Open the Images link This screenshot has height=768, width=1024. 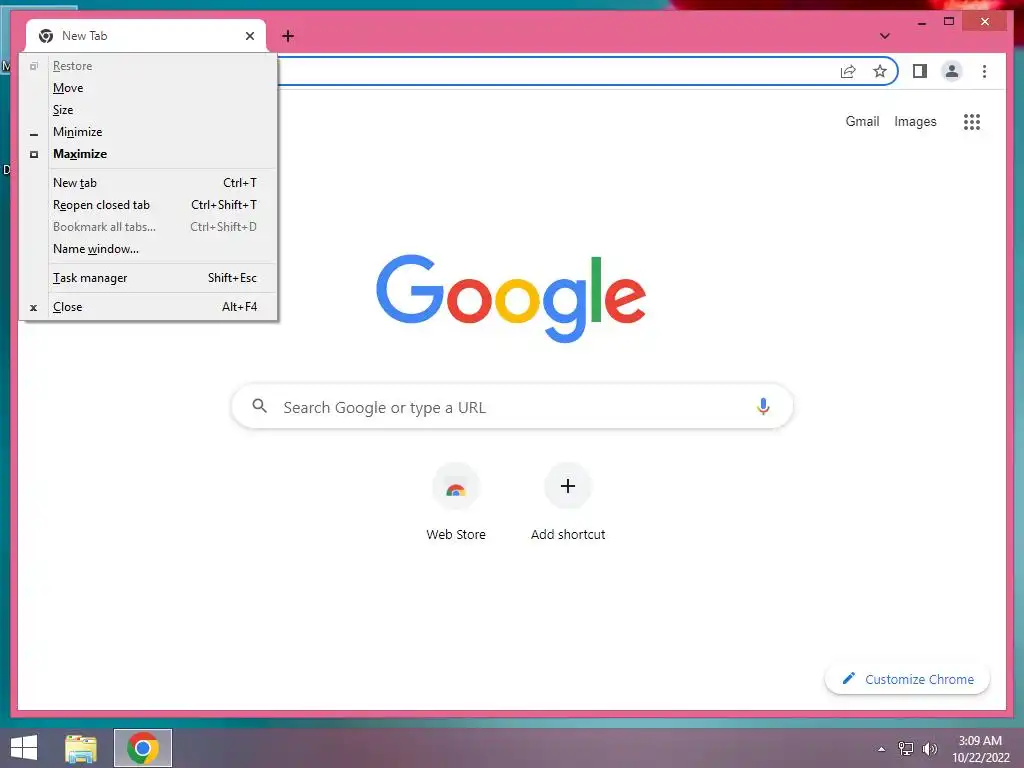915,121
